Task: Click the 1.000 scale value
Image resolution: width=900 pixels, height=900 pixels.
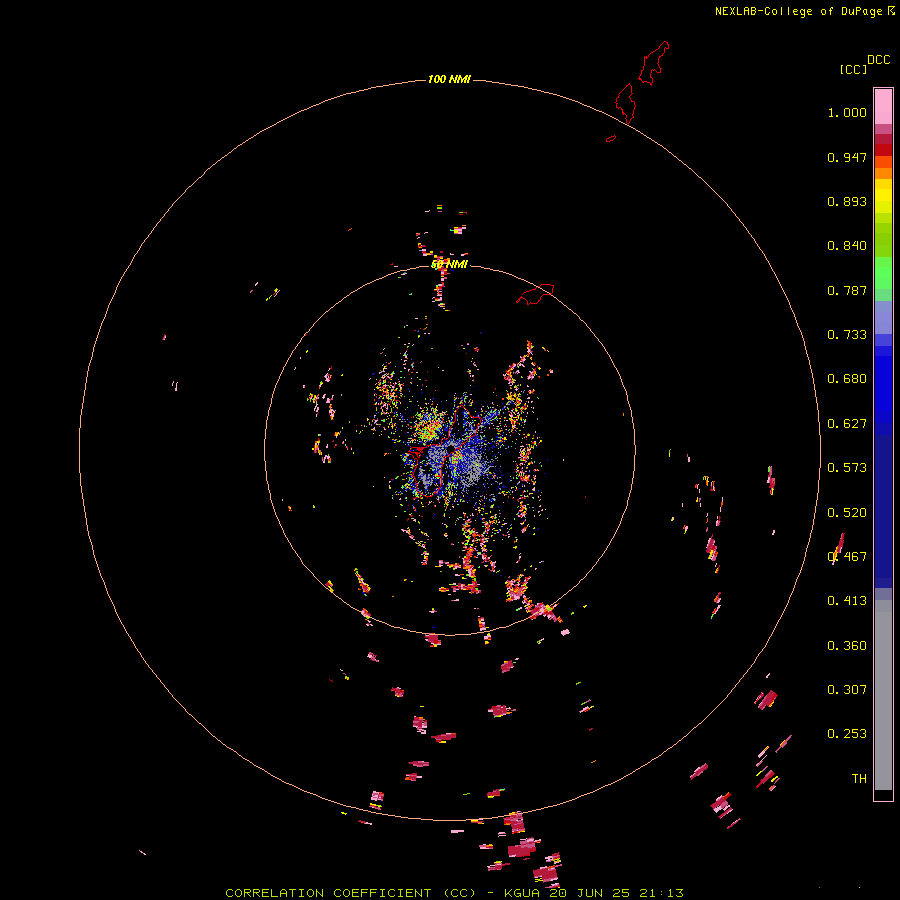Action: point(847,112)
